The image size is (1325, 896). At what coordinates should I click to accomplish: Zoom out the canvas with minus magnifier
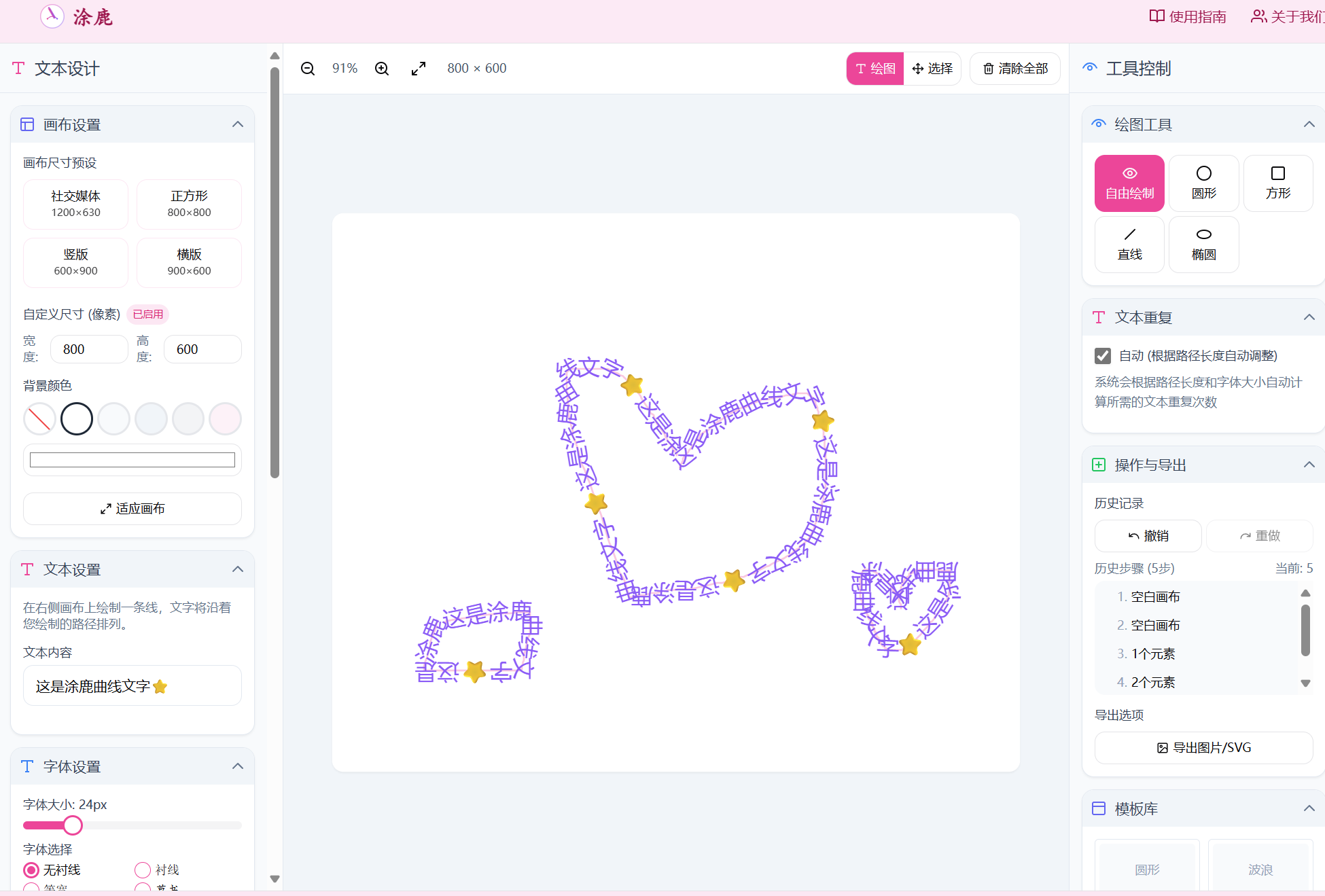[x=308, y=69]
